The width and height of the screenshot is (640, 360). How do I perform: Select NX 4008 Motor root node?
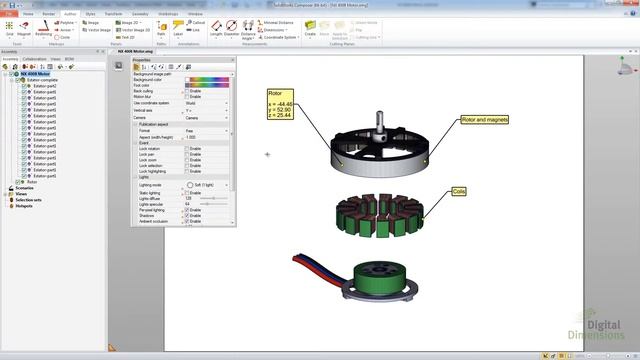coord(35,74)
